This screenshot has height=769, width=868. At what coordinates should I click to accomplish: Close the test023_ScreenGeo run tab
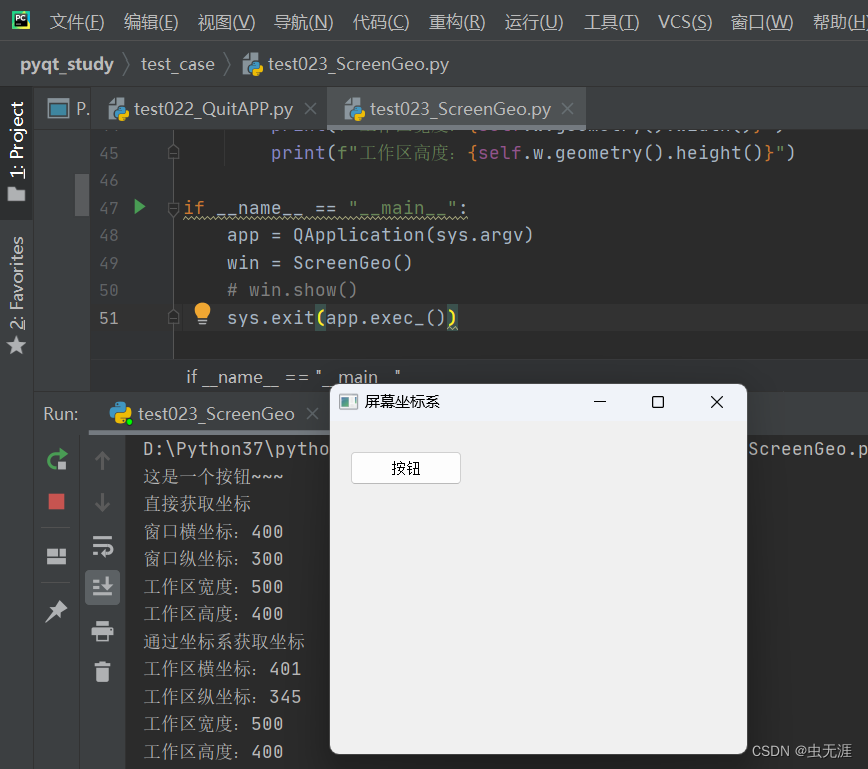pyautogui.click(x=313, y=414)
